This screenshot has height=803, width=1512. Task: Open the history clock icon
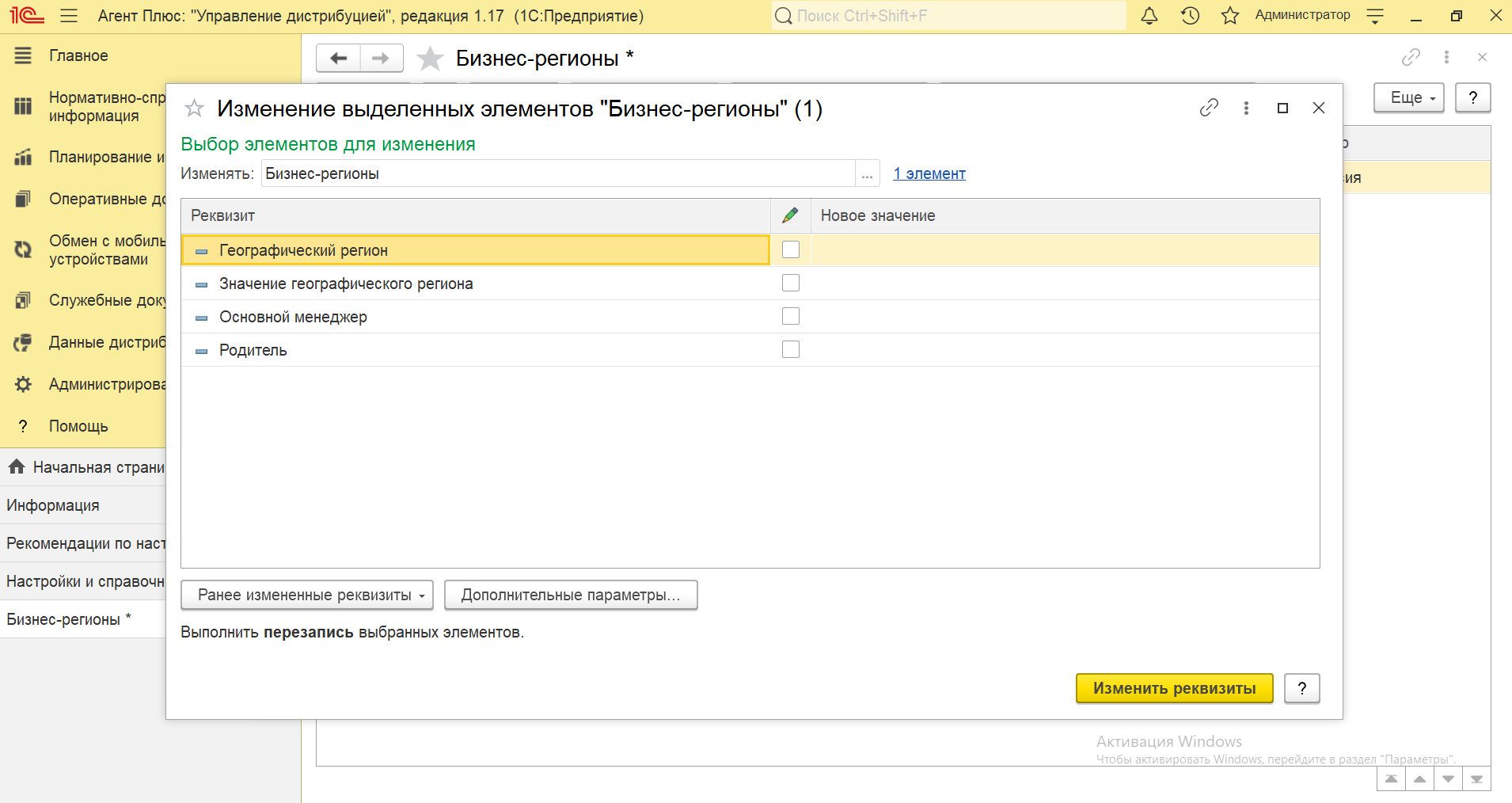click(x=1190, y=16)
